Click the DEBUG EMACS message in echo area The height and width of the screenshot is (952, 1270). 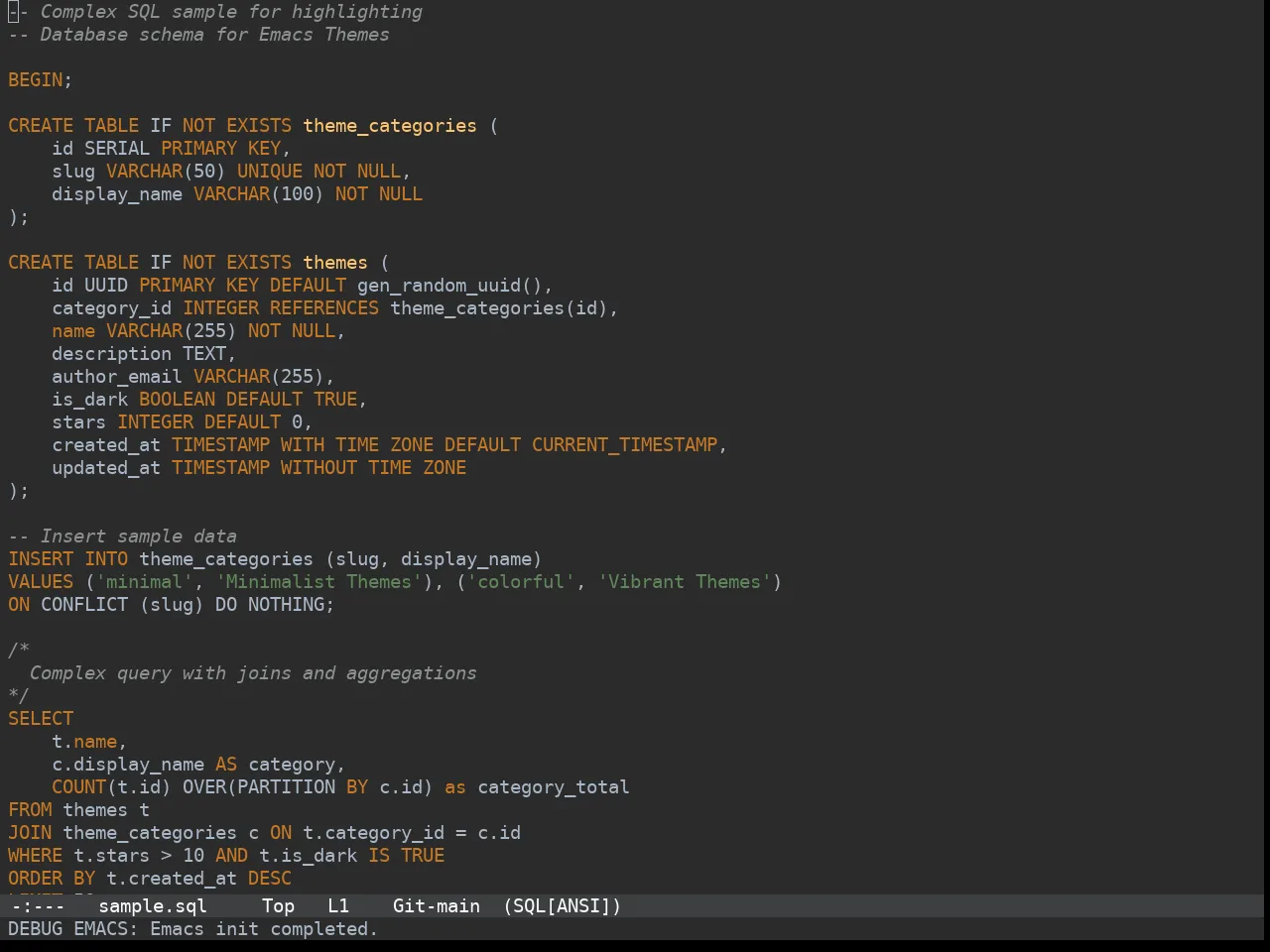192,929
